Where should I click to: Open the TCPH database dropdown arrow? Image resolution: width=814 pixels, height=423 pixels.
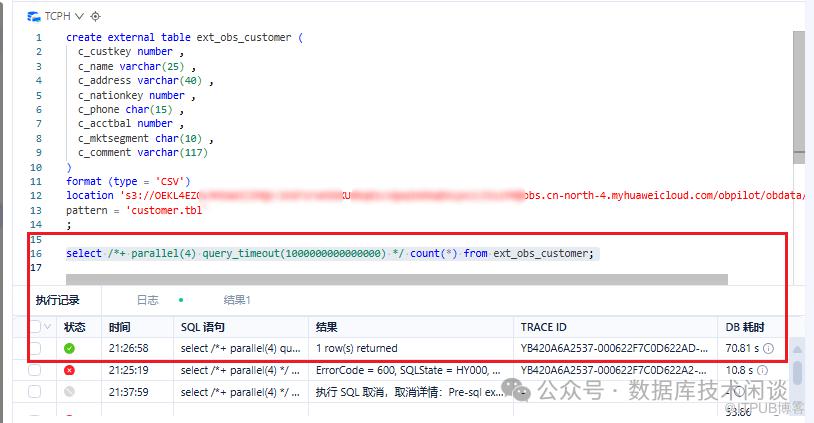(x=79, y=17)
